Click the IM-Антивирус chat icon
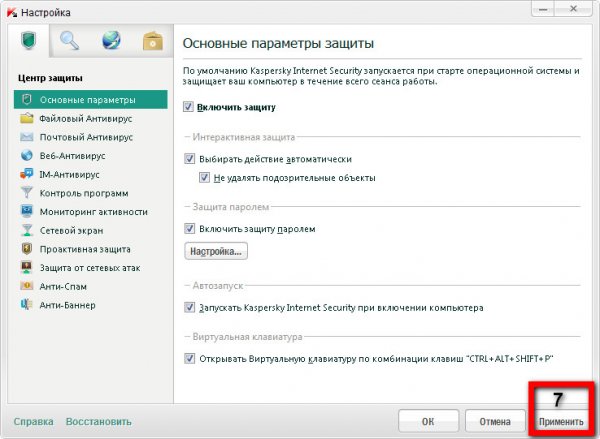Image resolution: width=600 pixels, height=439 pixels. click(26, 174)
